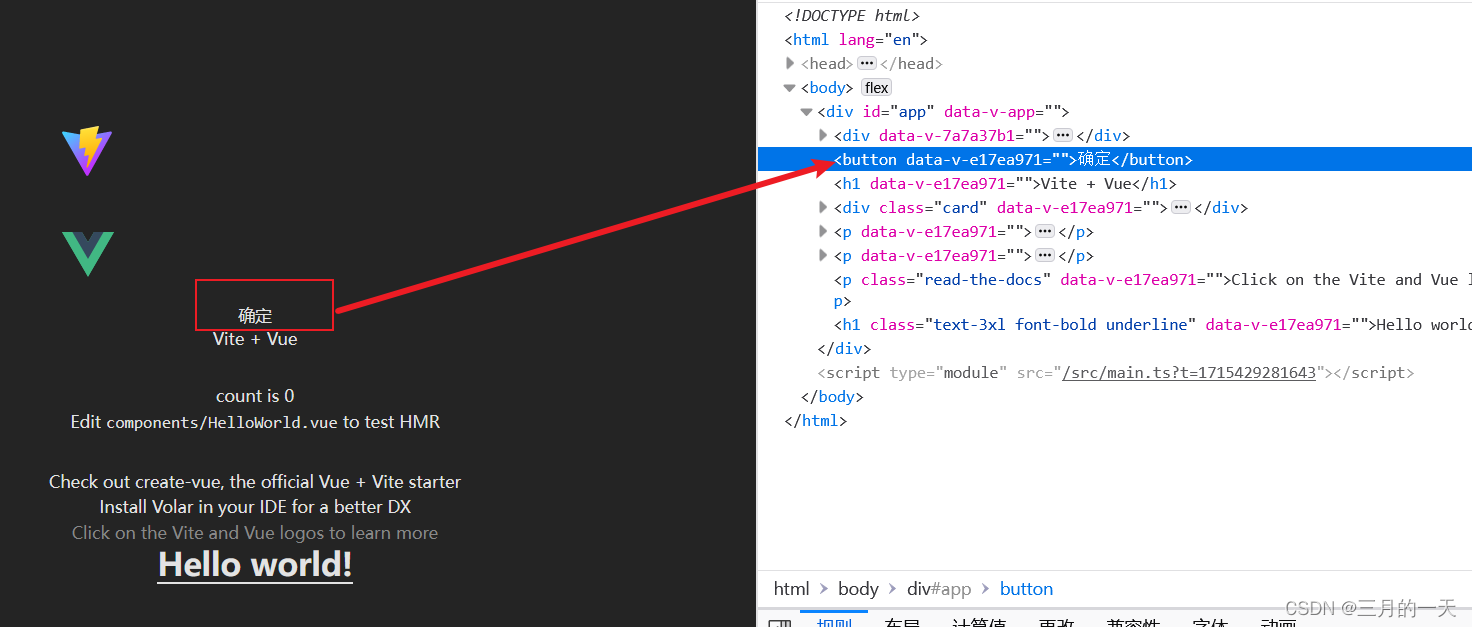Click 'body' in the breadcrumb bar
Image resolution: width=1472 pixels, height=627 pixels.
coord(858,589)
